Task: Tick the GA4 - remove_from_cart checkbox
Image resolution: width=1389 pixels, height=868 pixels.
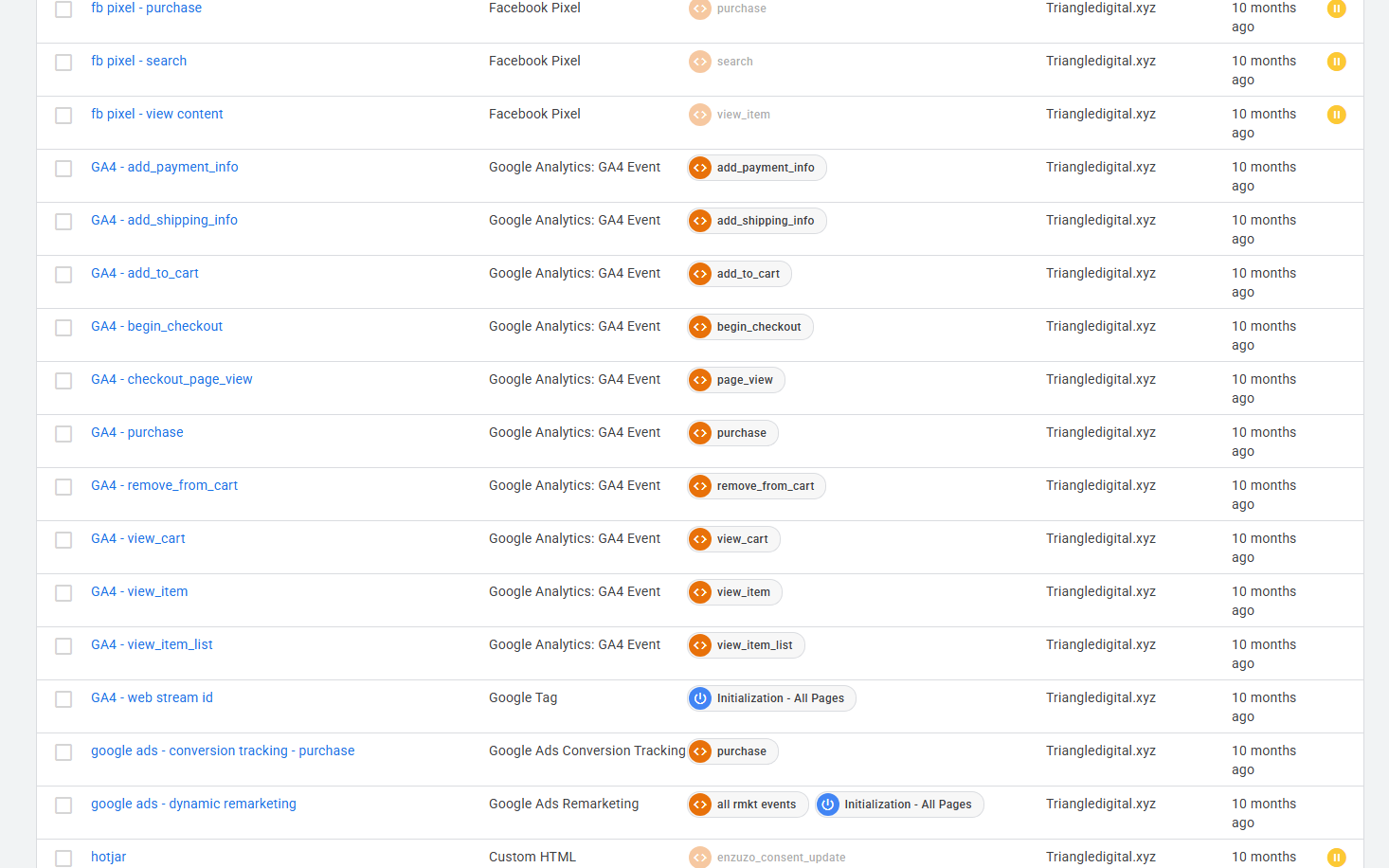Action: coord(63,487)
